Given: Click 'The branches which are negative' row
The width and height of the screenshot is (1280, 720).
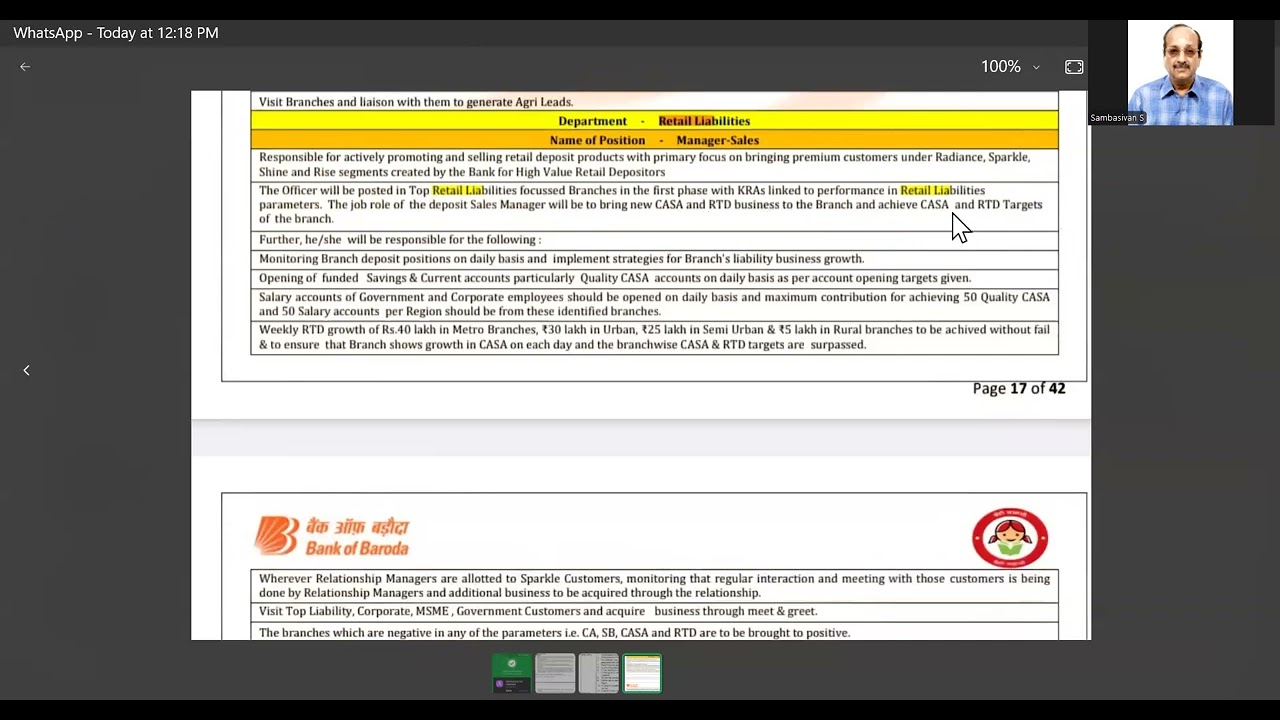Looking at the screenshot, I should pos(654,632).
